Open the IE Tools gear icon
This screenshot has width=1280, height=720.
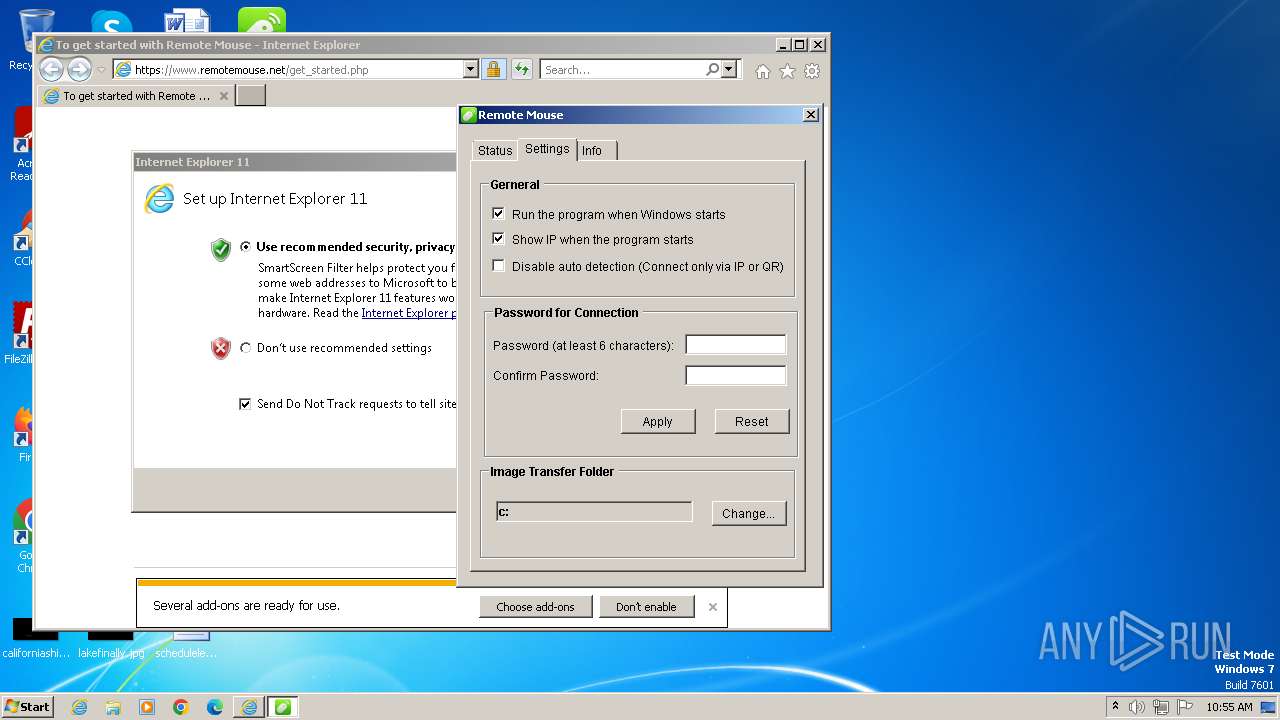pyautogui.click(x=812, y=71)
